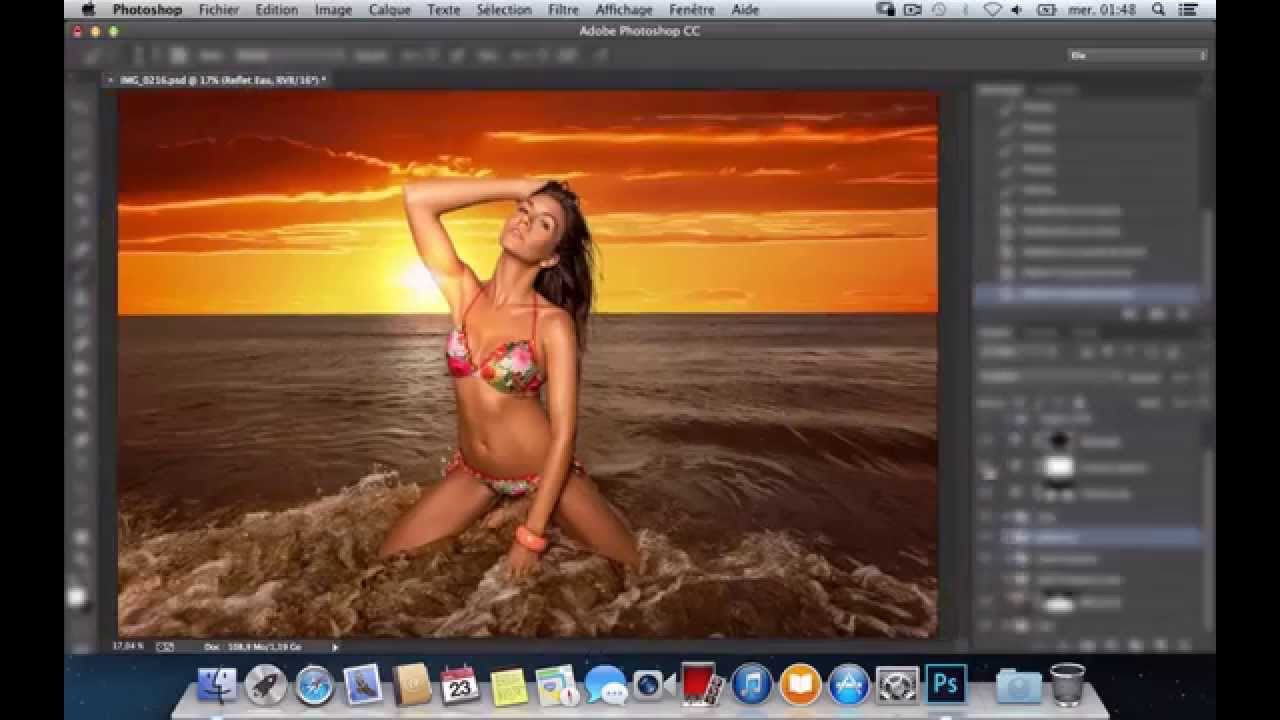Select the highlighted layer in Layers panel

(1090, 537)
